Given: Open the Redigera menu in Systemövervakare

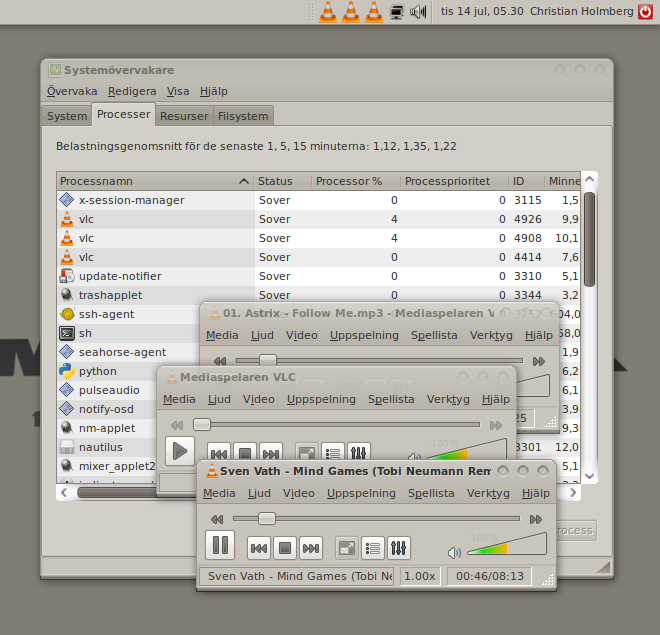Looking at the screenshot, I should tap(132, 91).
